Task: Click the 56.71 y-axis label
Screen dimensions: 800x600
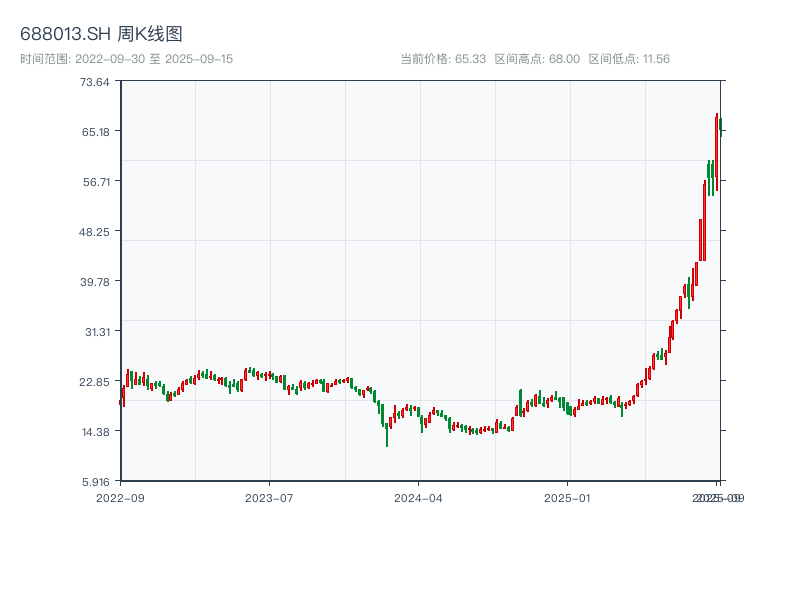Action: pos(96,182)
